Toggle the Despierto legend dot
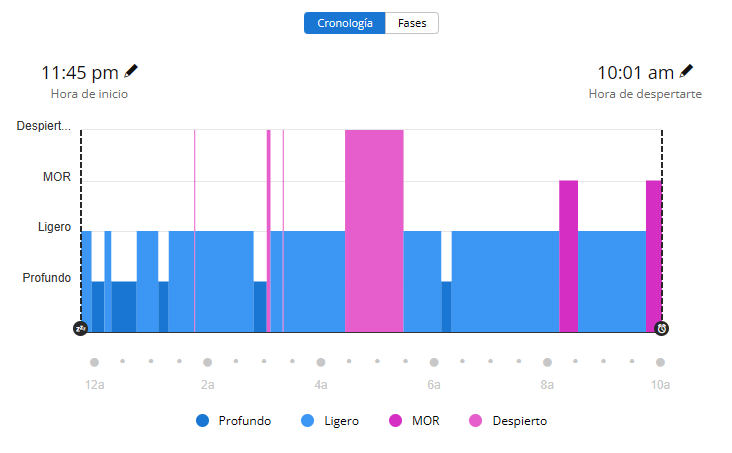The width and height of the screenshot is (732, 453). [x=476, y=421]
